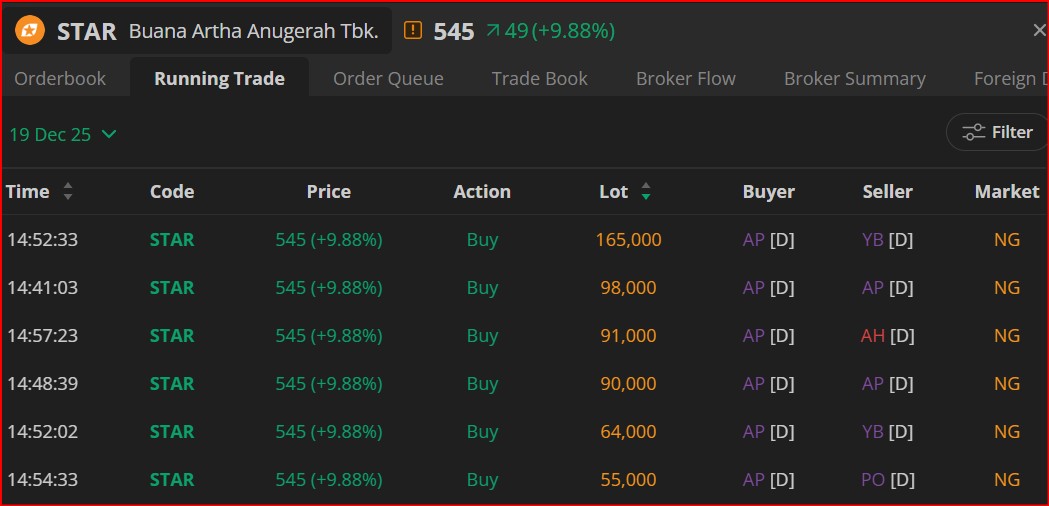Open the Broker Flow tab

coord(685,79)
